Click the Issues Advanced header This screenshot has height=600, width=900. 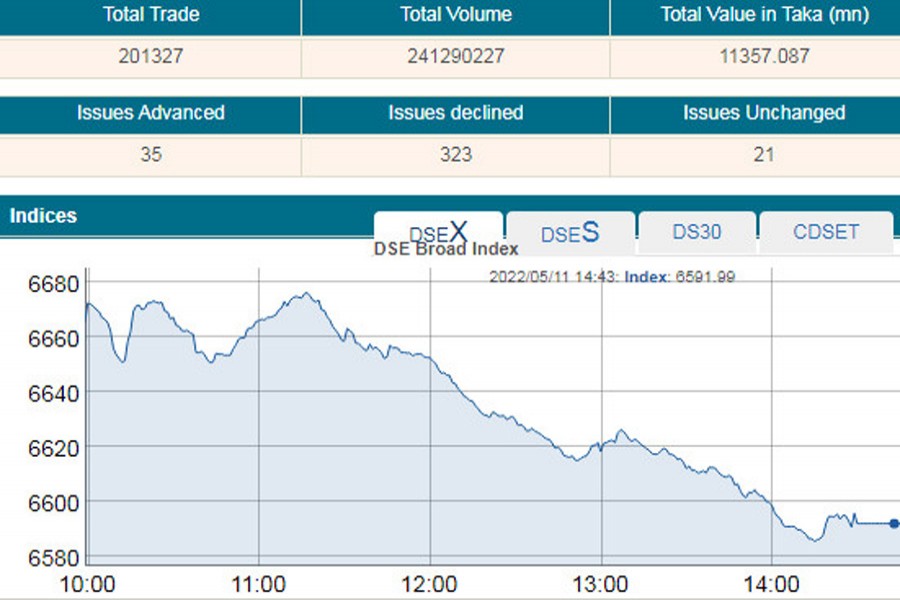(x=151, y=113)
